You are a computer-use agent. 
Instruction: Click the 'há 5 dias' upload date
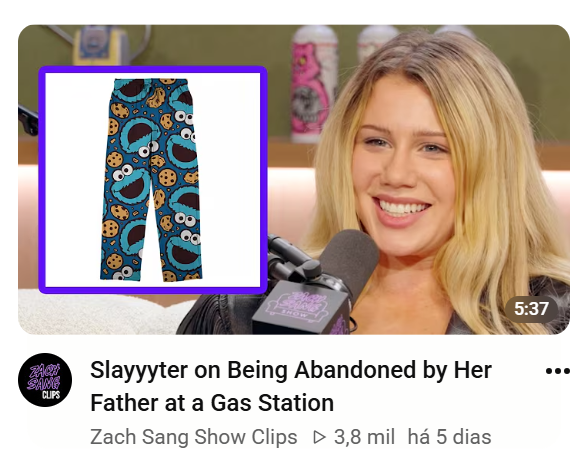[449, 437]
